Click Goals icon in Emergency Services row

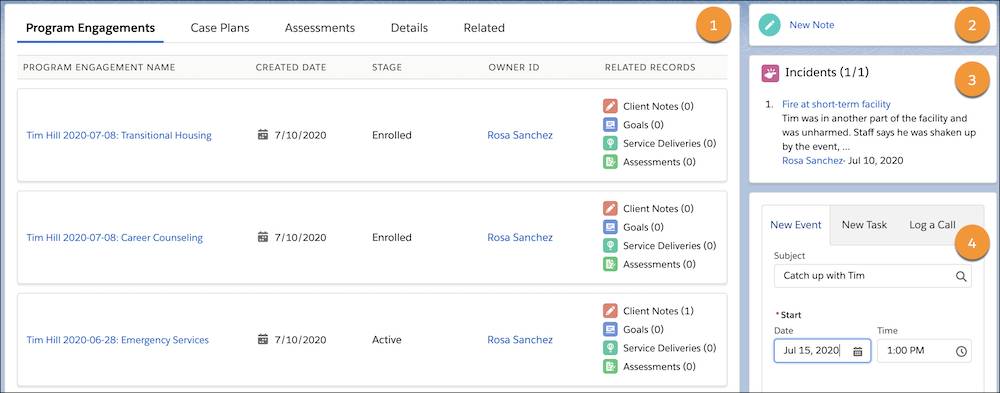point(610,330)
